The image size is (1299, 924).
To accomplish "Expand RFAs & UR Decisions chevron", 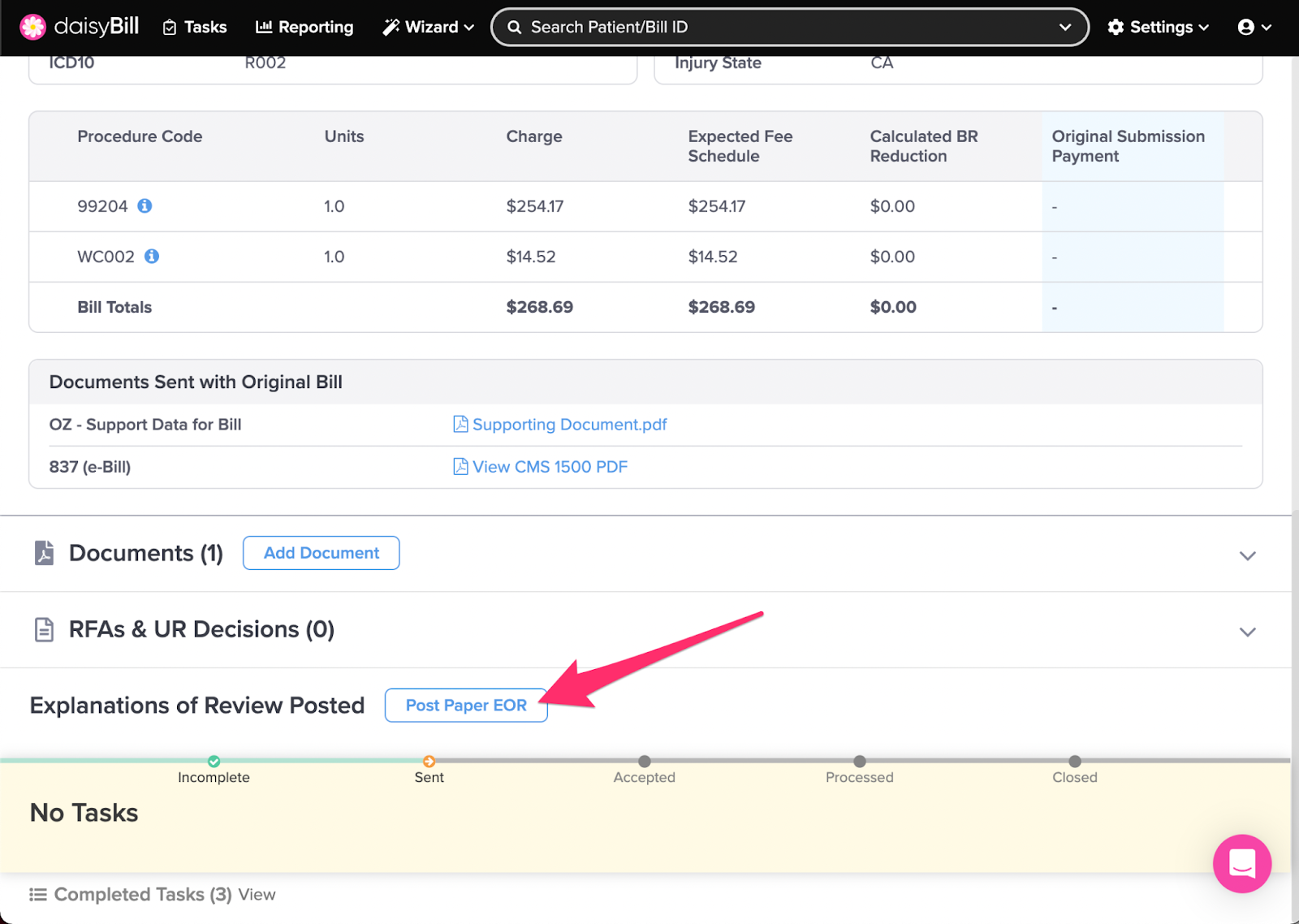I will [1247, 632].
